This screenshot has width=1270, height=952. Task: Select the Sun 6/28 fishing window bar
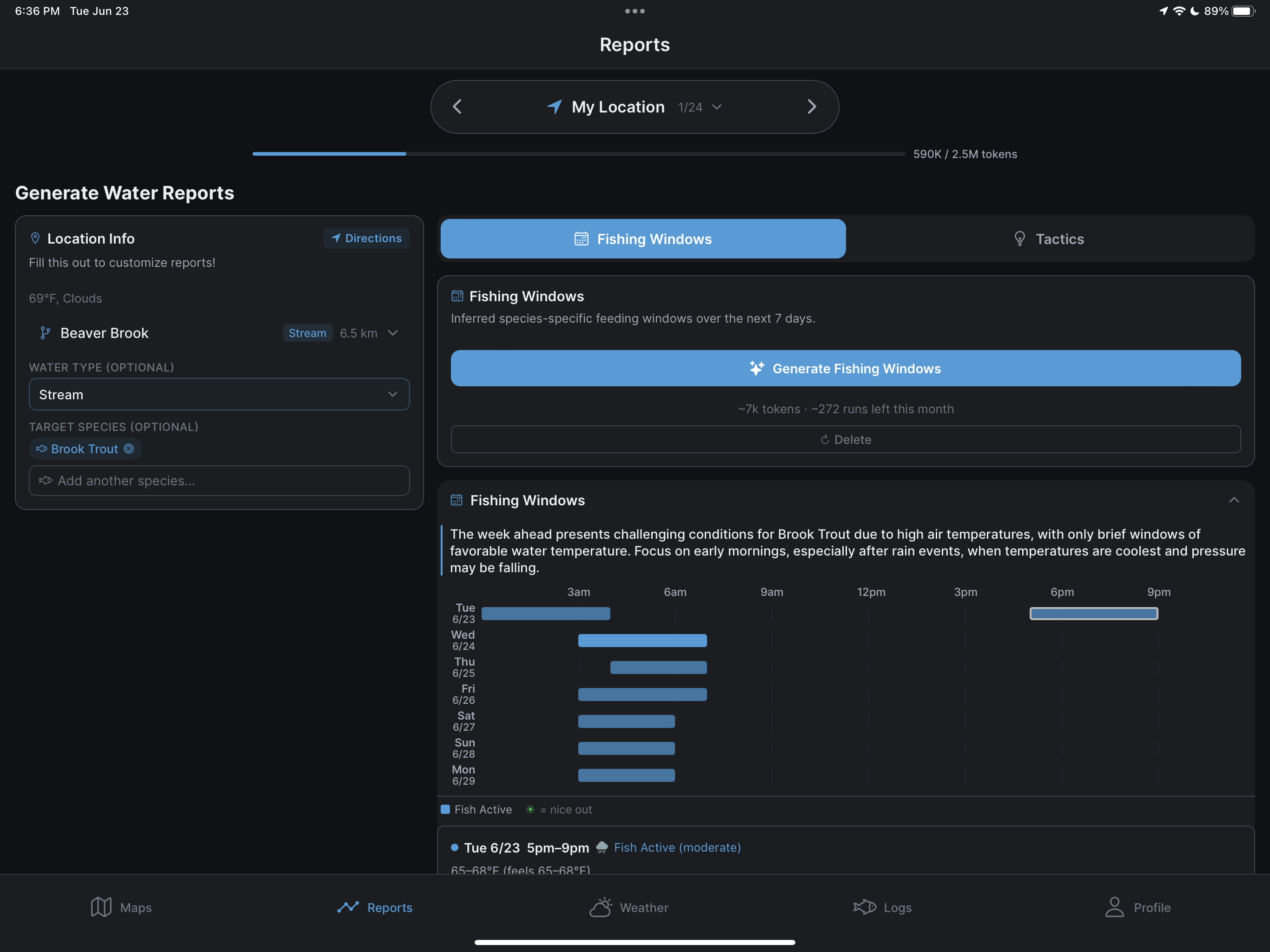click(626, 748)
